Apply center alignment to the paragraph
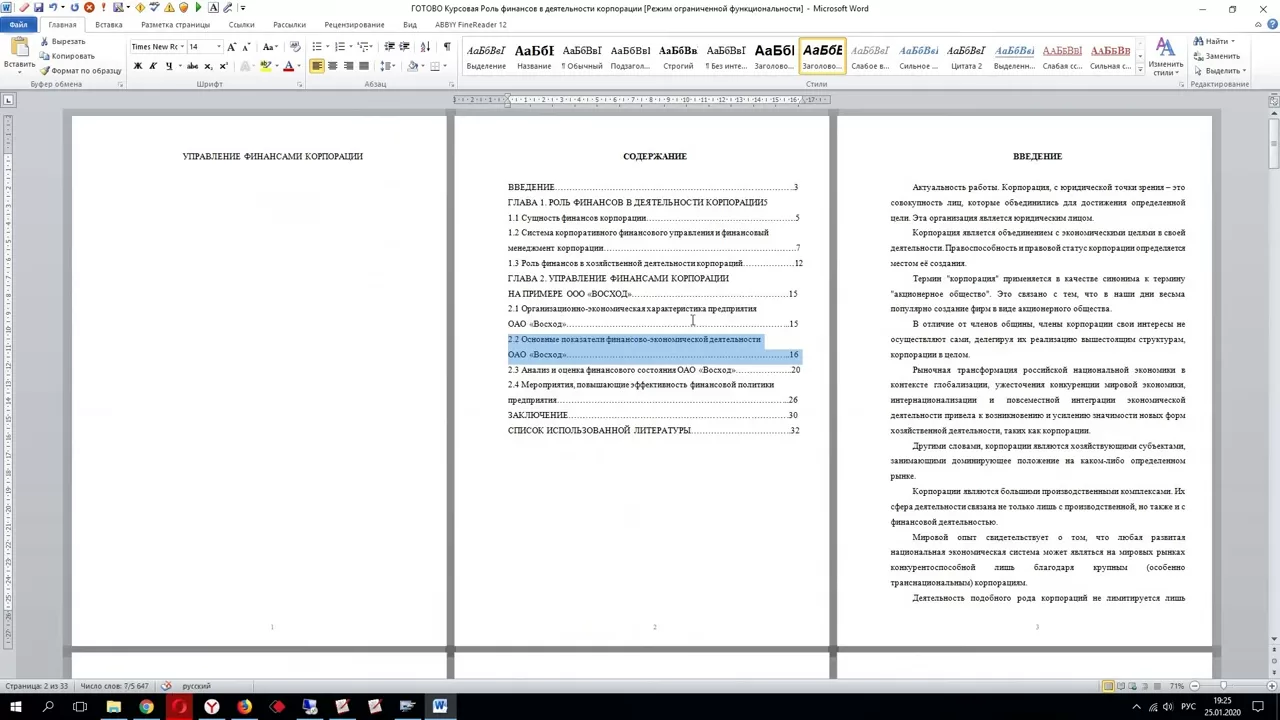Screen dimensions: 1280x720 tap(332, 66)
